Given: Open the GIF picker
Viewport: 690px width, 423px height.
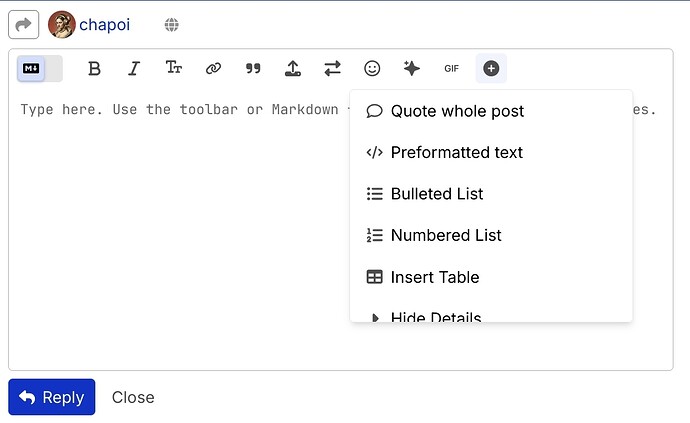Looking at the screenshot, I should pyautogui.click(x=451, y=69).
